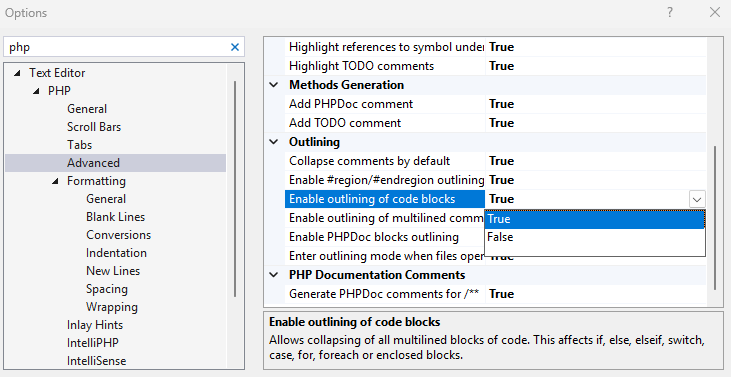Select General under PHP
Image resolution: width=731 pixels, height=377 pixels.
87,109
